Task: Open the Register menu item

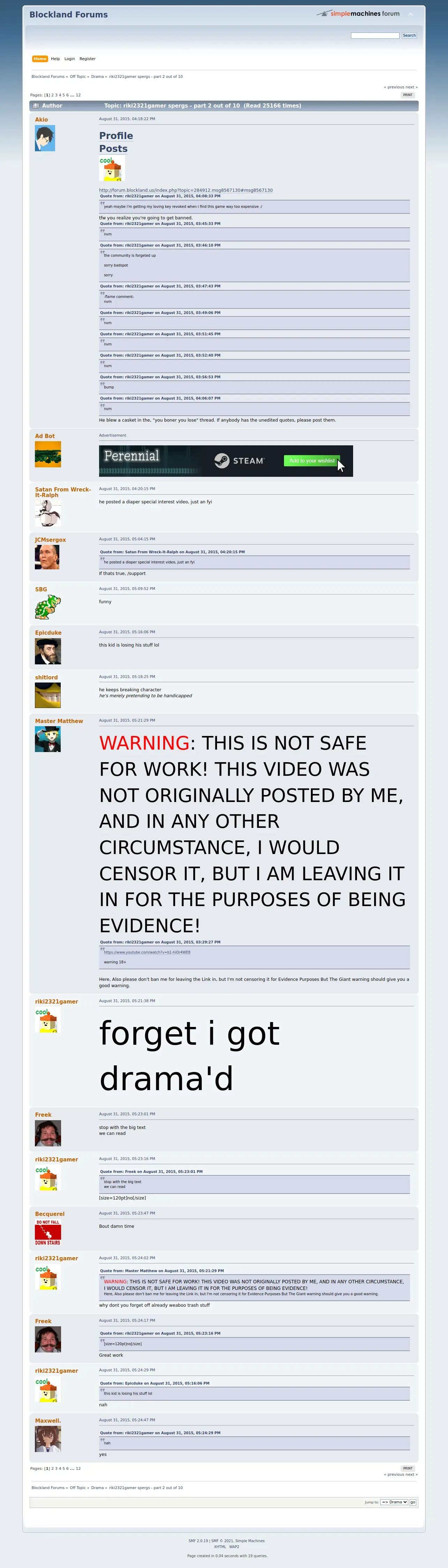Action: click(x=88, y=59)
